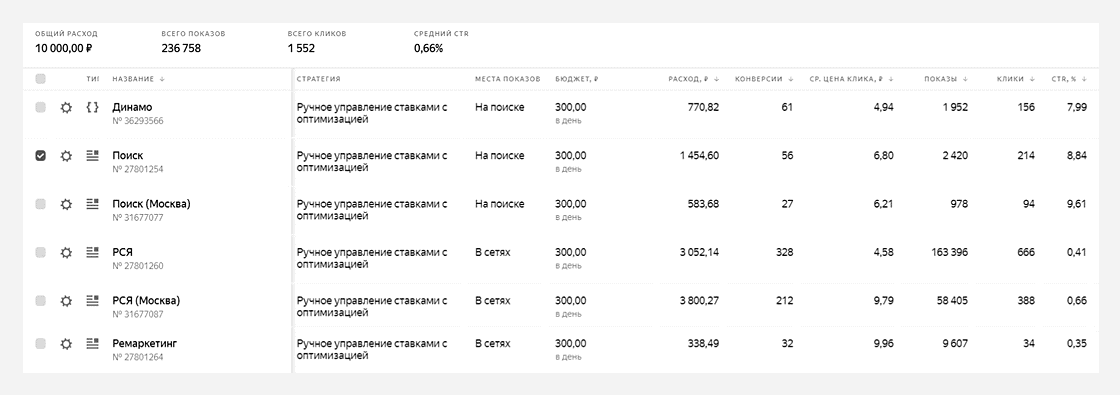Click gear icon in РСЯ row
Screen dimensions: 1120x395
click(x=66, y=252)
